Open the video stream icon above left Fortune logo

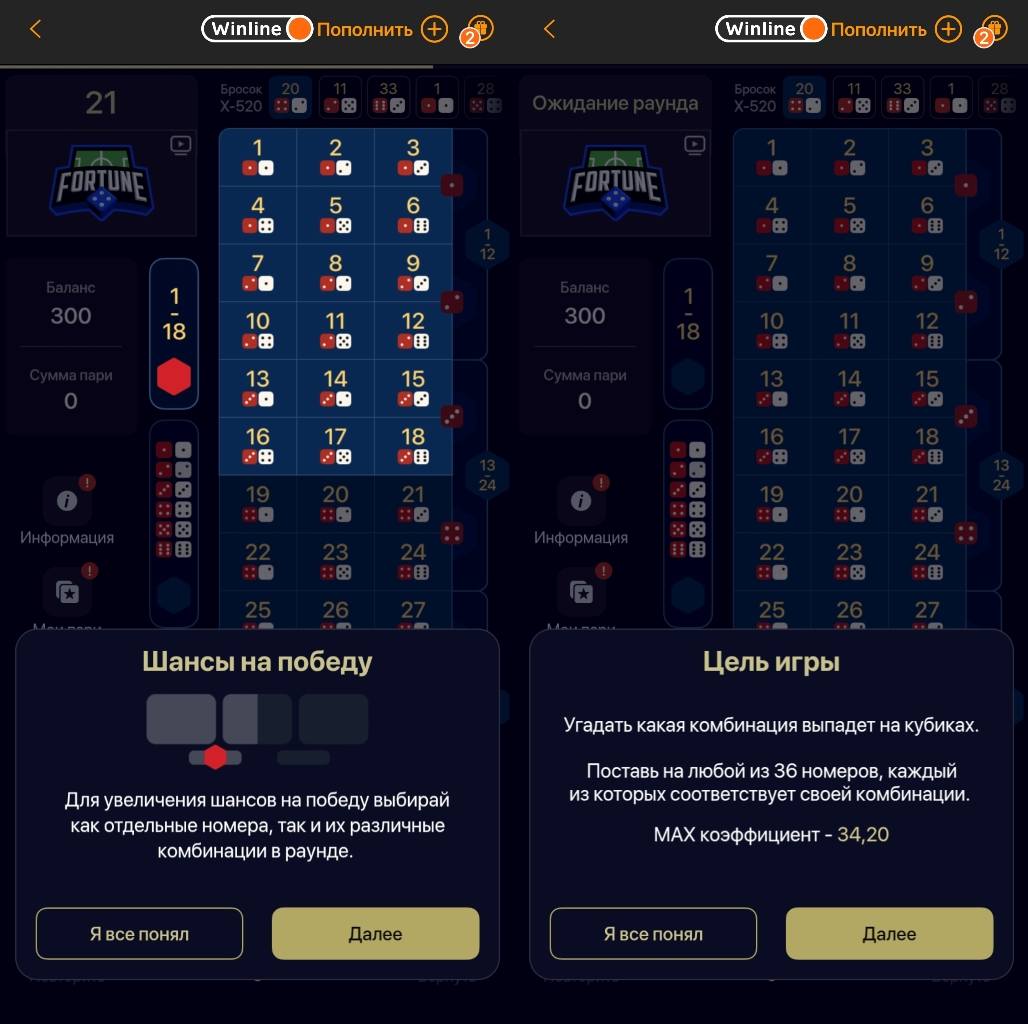pos(180,144)
